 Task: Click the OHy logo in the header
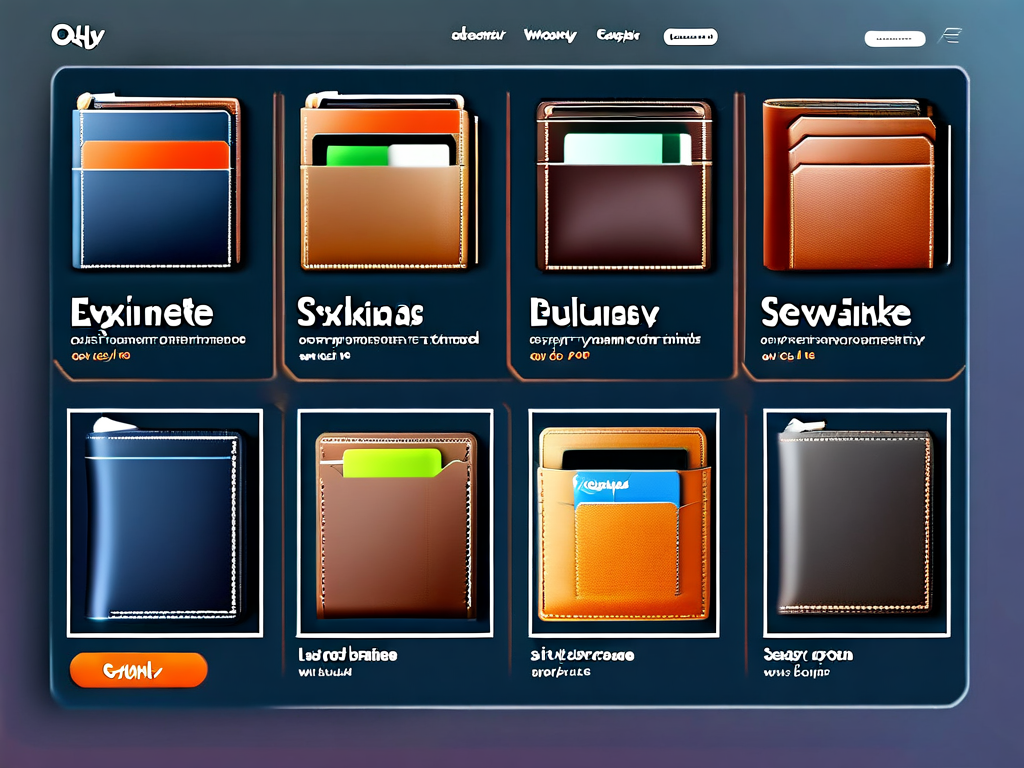[x=78, y=36]
